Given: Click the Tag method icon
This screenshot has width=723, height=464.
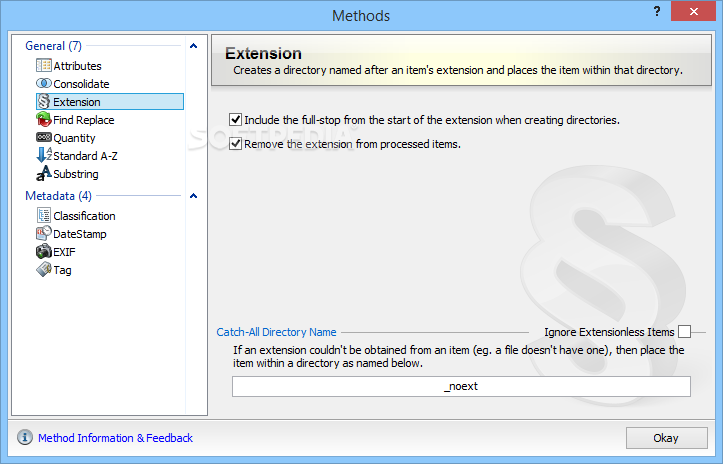Looking at the screenshot, I should [x=44, y=269].
